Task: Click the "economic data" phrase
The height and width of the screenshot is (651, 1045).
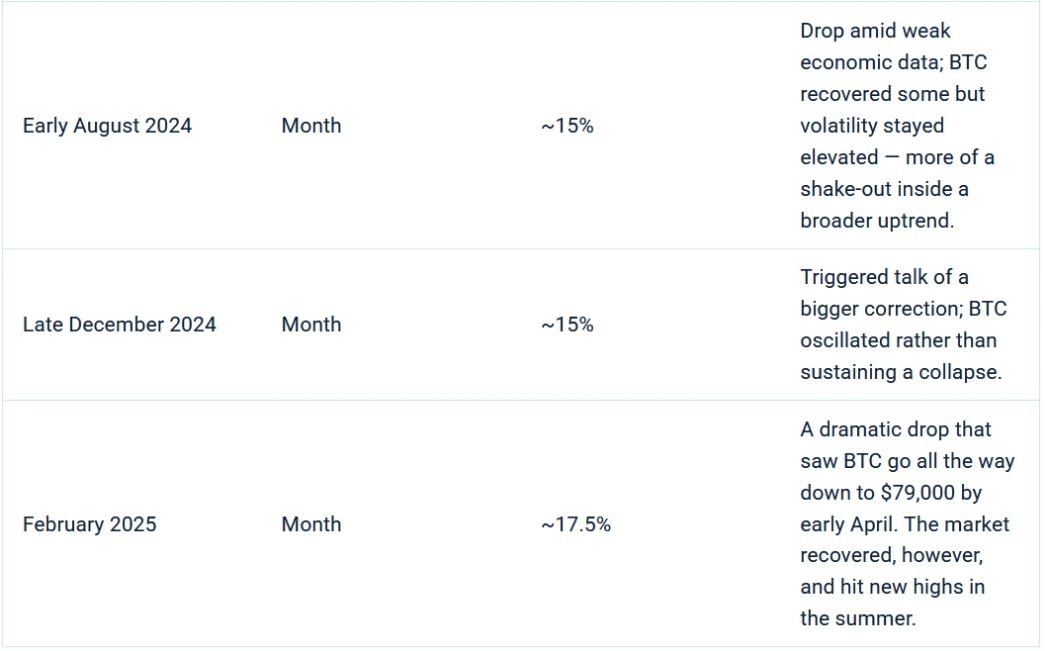Action: point(862,63)
